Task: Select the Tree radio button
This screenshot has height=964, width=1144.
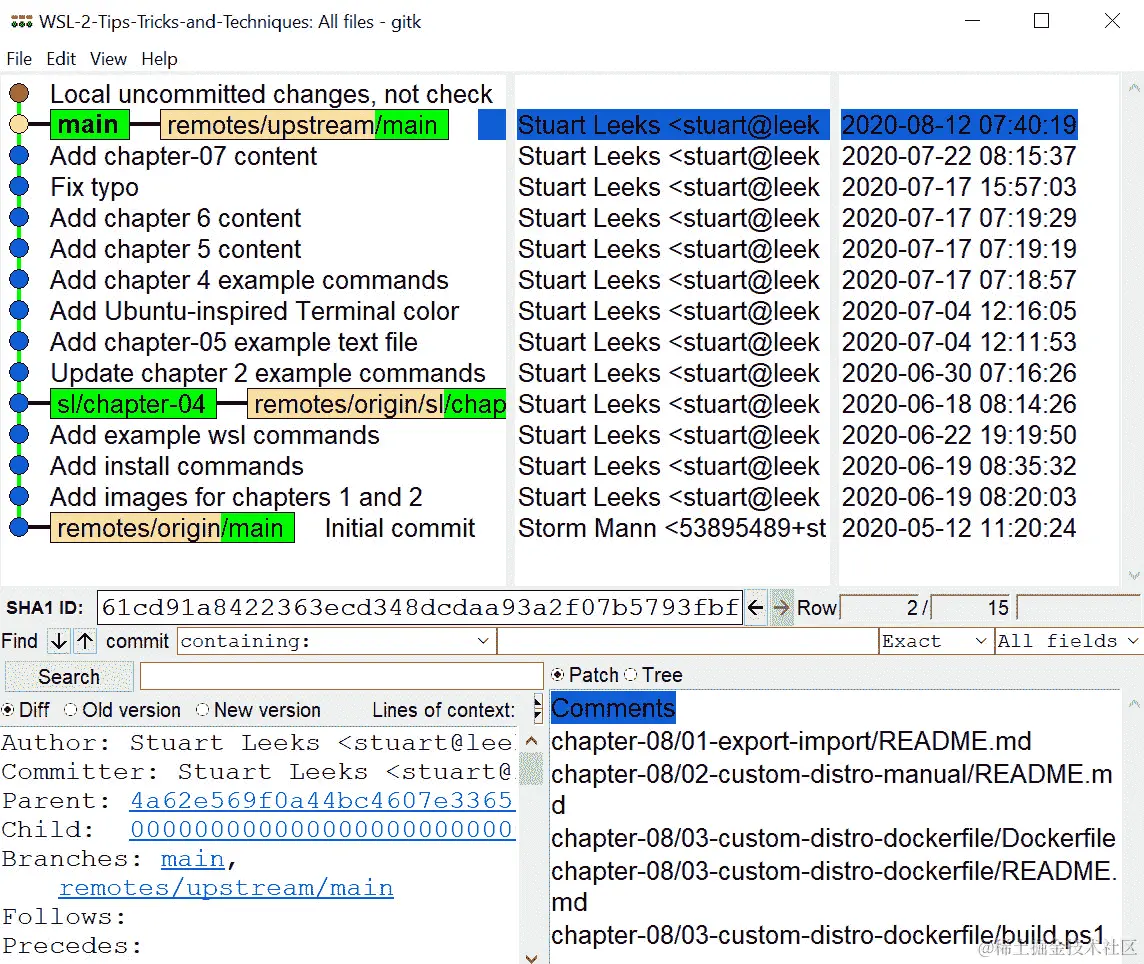Action: point(628,674)
